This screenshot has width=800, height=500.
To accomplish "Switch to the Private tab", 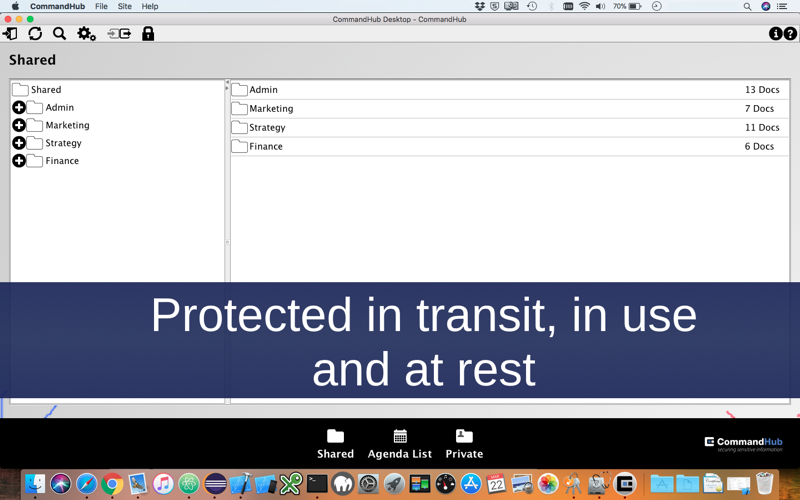I will coord(464,444).
